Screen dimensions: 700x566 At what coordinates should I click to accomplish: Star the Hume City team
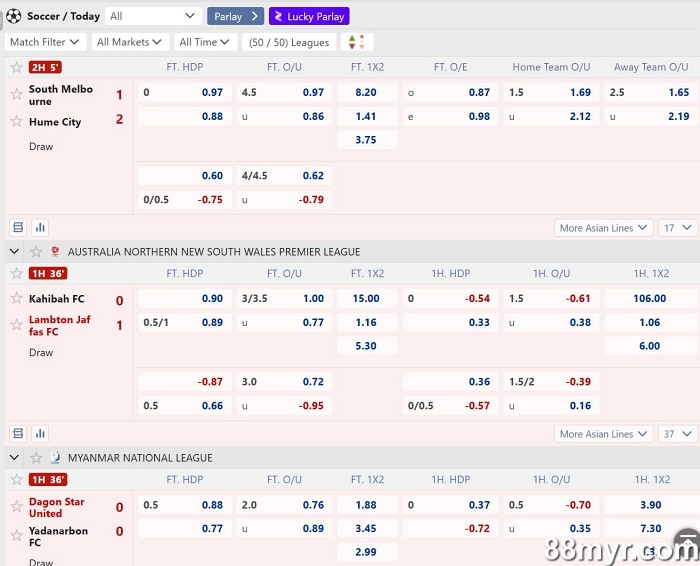coord(17,121)
